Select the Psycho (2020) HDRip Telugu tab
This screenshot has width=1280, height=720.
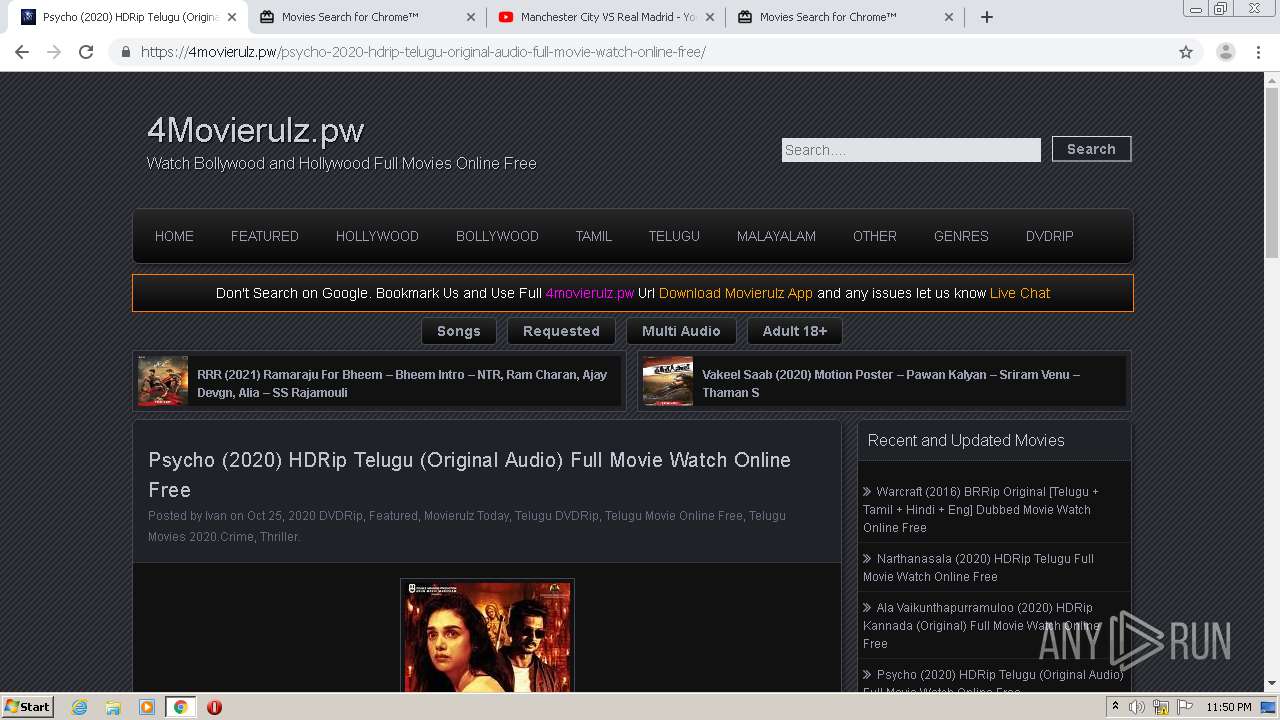(x=130, y=17)
